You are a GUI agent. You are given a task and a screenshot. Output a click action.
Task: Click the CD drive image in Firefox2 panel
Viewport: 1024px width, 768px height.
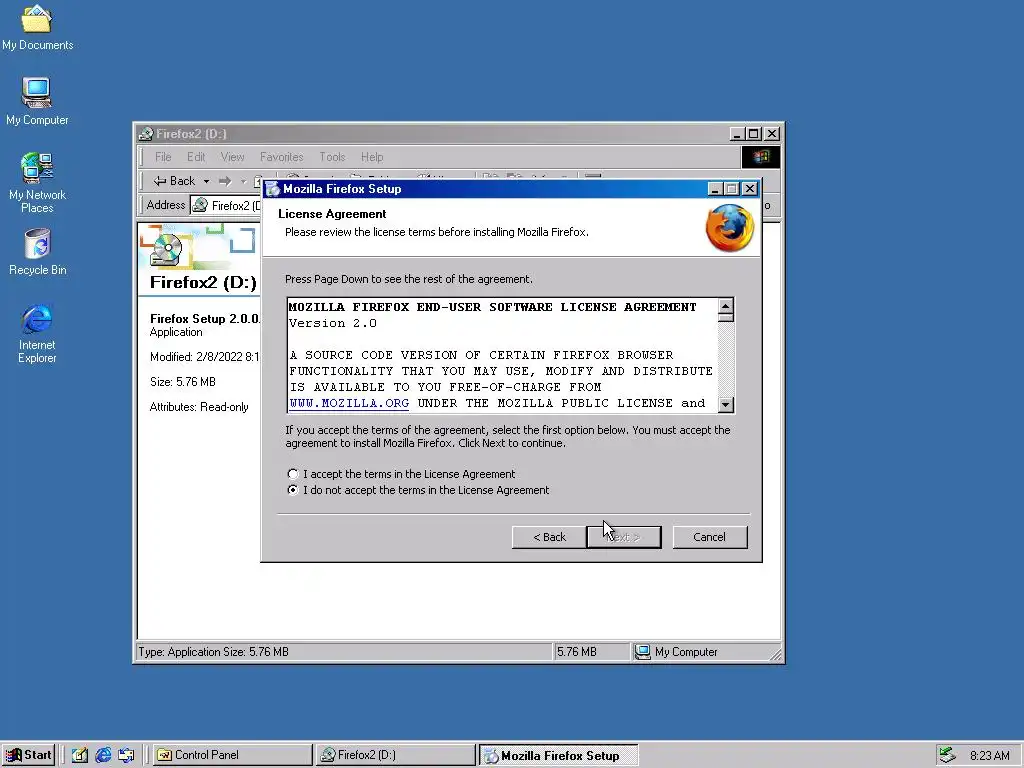click(x=166, y=251)
